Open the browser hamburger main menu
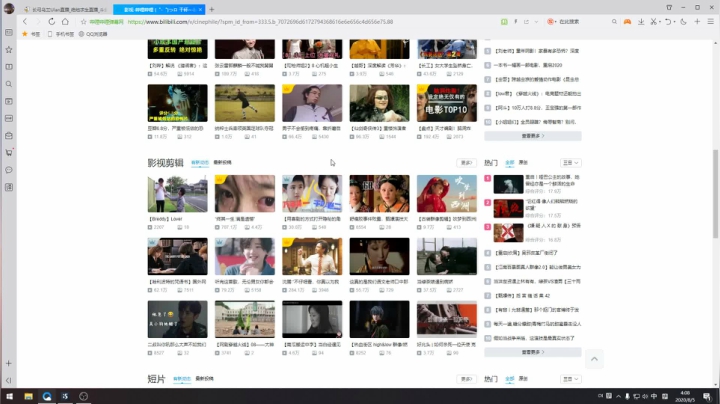This screenshot has height=404, width=720. (710, 22)
